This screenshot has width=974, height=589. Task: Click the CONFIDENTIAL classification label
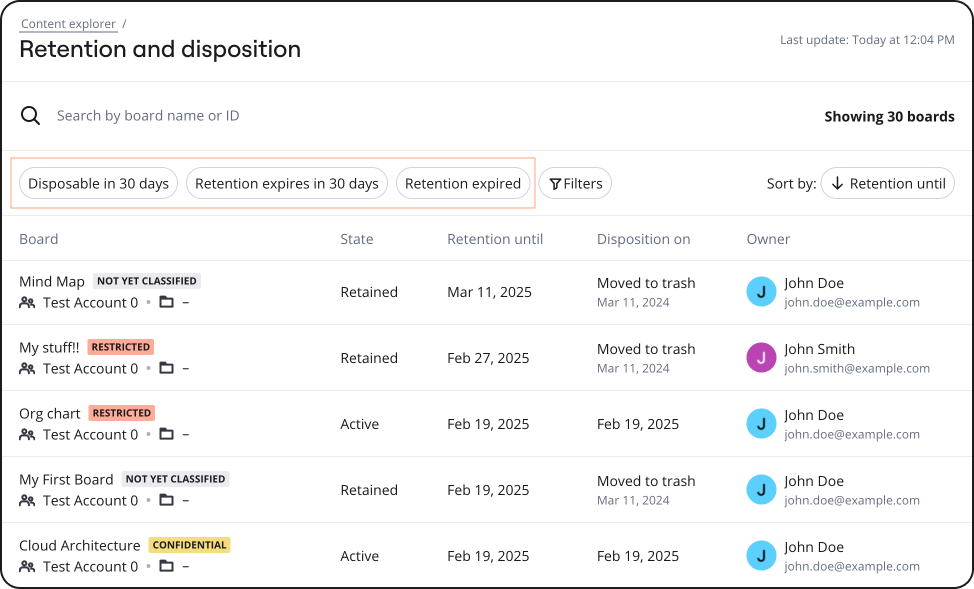189,546
